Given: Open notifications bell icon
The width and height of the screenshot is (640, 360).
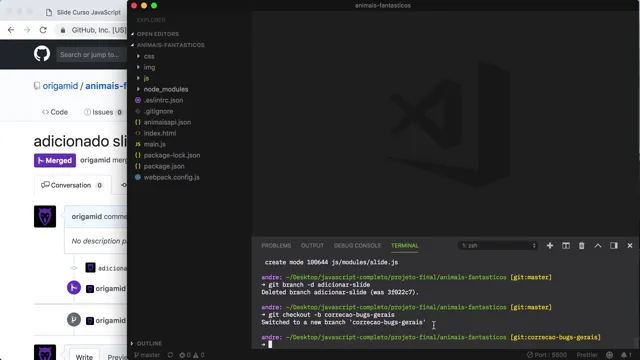Looking at the screenshot, I should click(x=626, y=355).
